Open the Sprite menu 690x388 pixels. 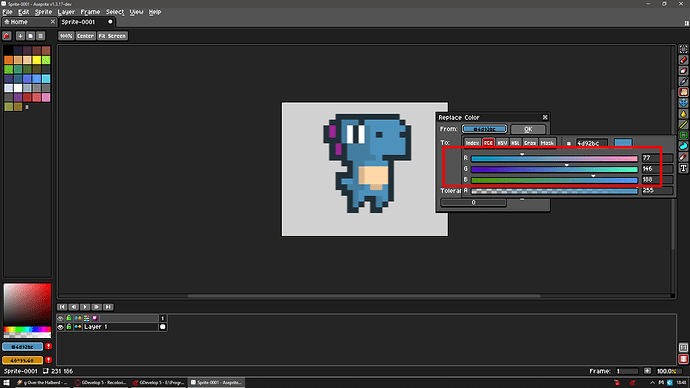(x=43, y=12)
